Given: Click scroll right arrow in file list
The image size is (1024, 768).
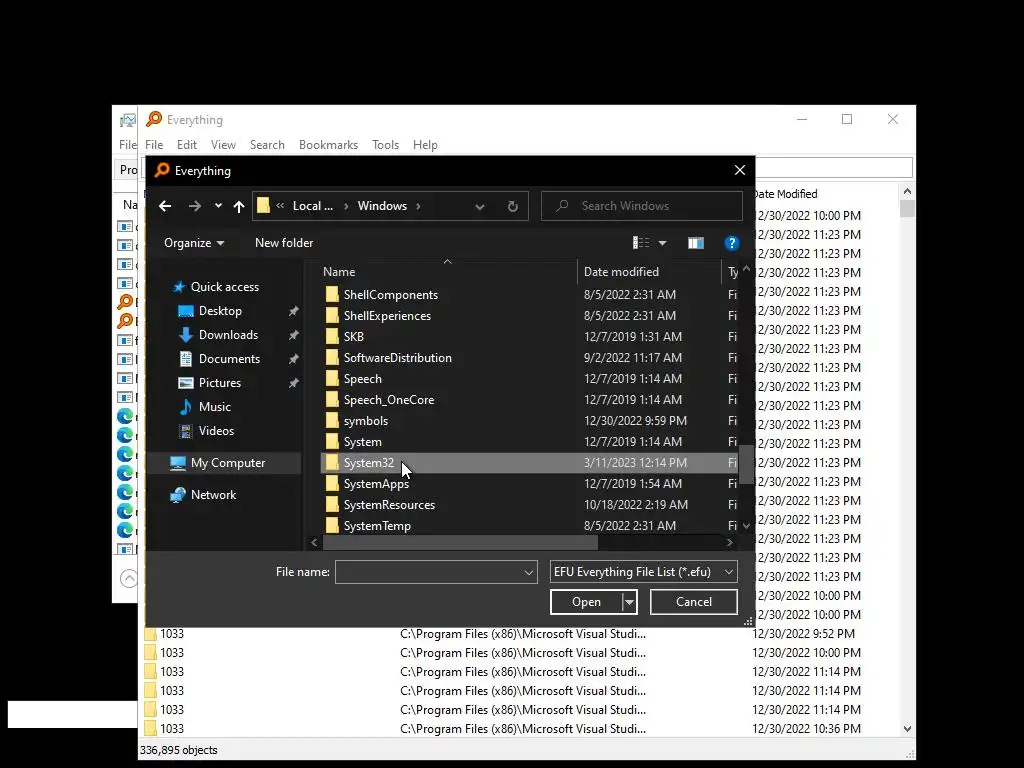Looking at the screenshot, I should click(729, 543).
